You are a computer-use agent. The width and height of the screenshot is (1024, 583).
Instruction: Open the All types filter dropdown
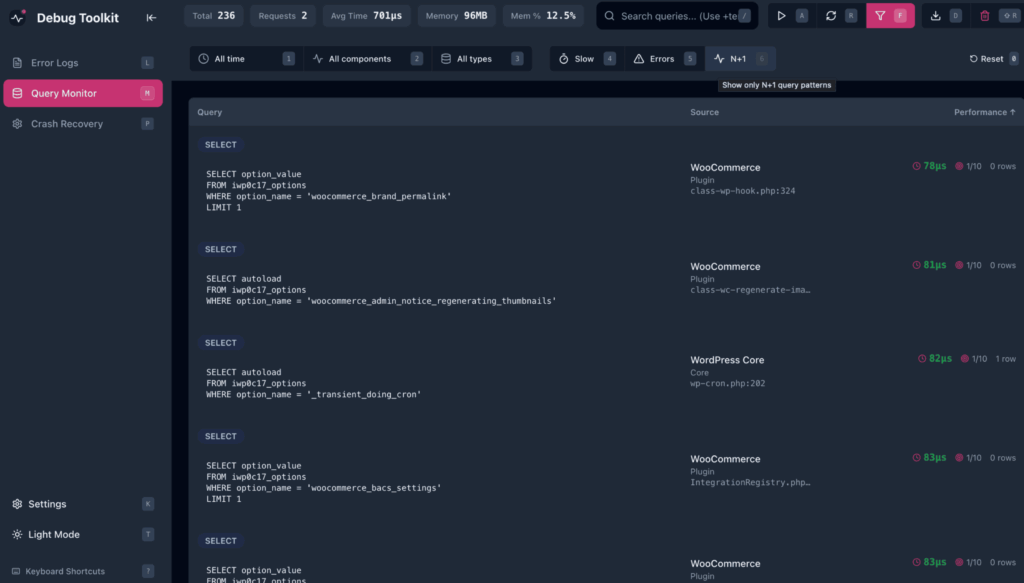(x=471, y=58)
